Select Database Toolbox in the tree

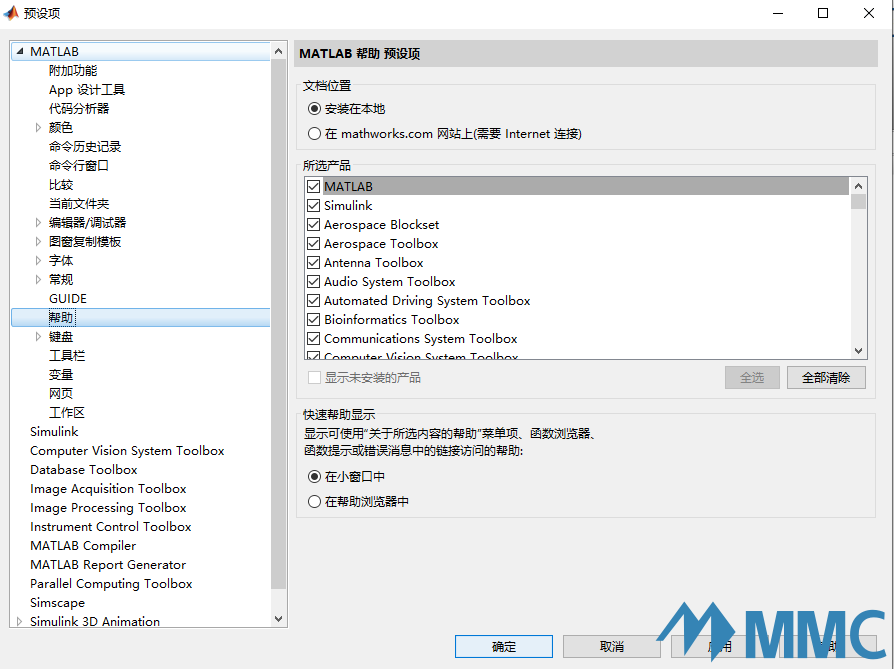pos(84,469)
